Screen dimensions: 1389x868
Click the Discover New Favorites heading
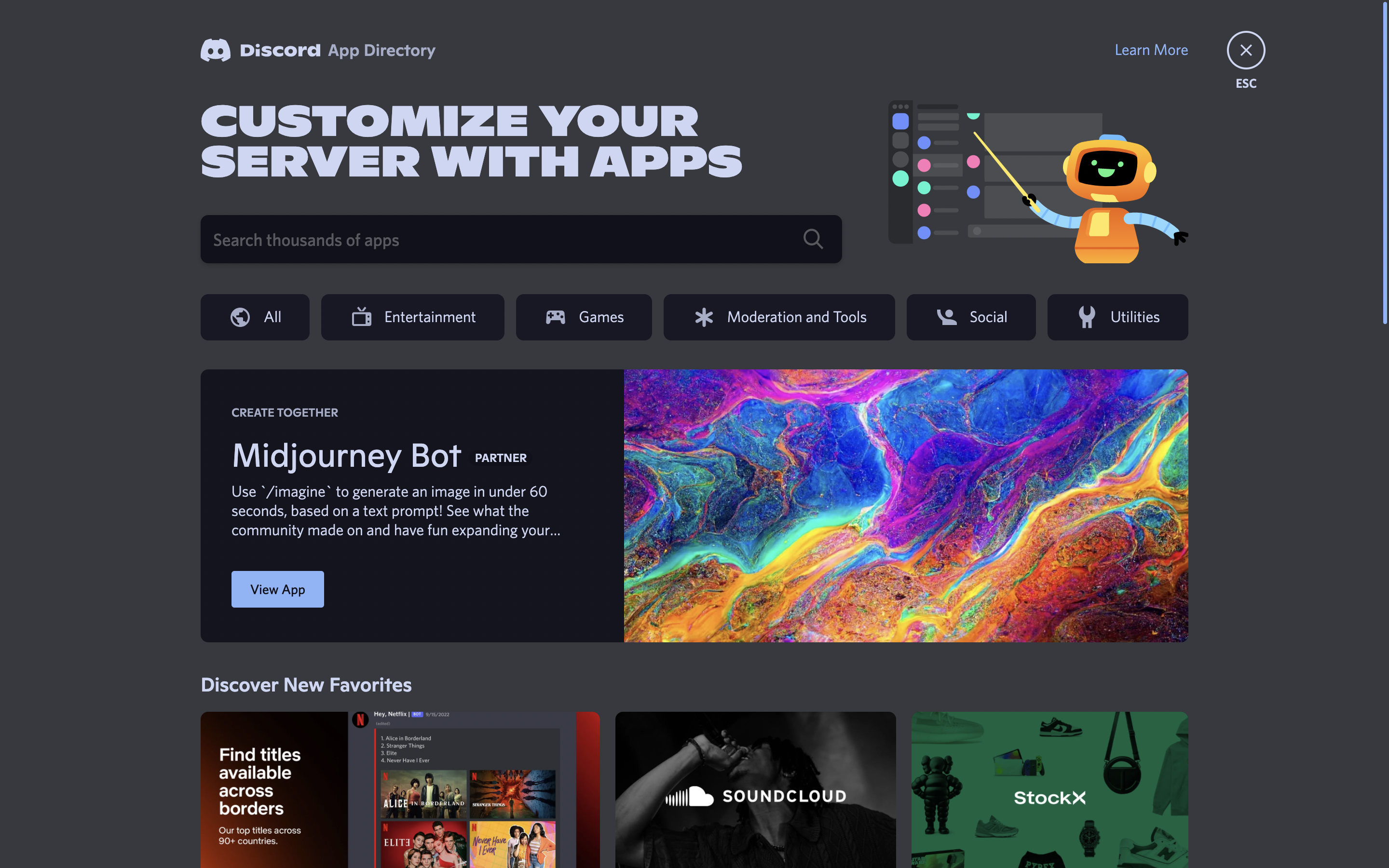(x=306, y=685)
